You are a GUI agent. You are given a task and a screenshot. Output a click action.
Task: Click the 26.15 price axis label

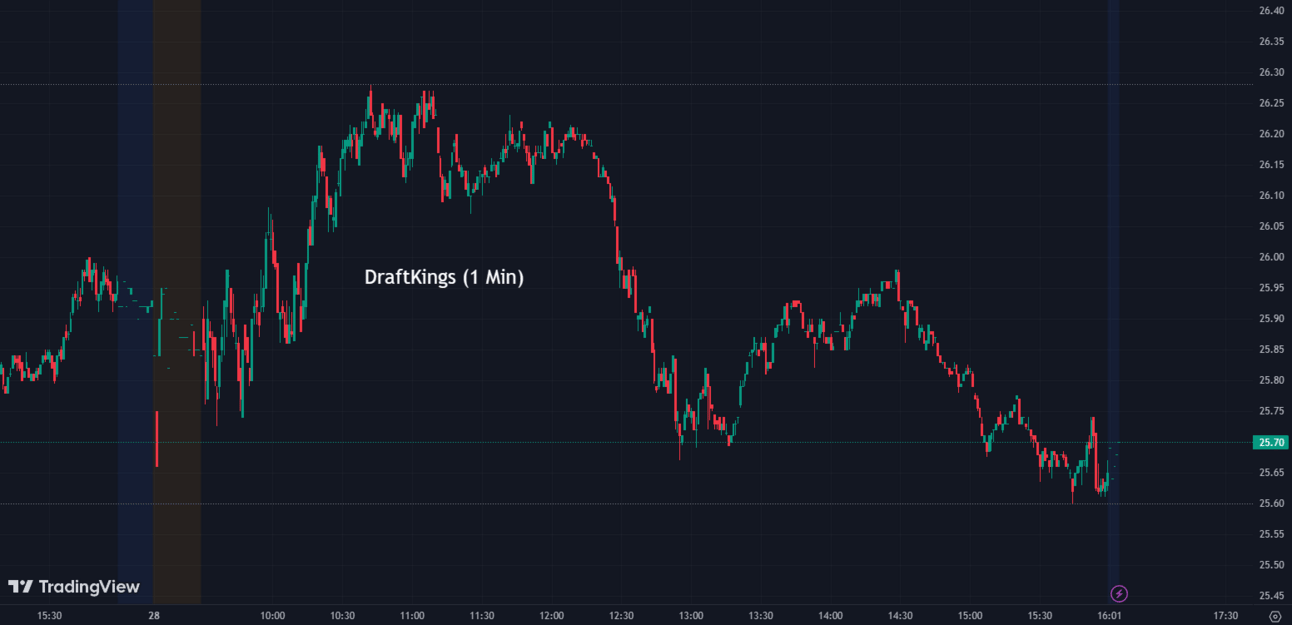[1272, 165]
